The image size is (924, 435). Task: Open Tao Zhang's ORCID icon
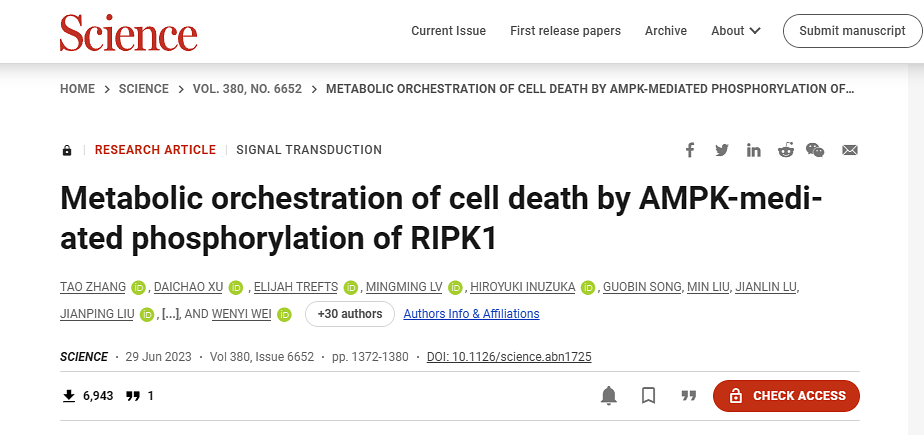[138, 288]
